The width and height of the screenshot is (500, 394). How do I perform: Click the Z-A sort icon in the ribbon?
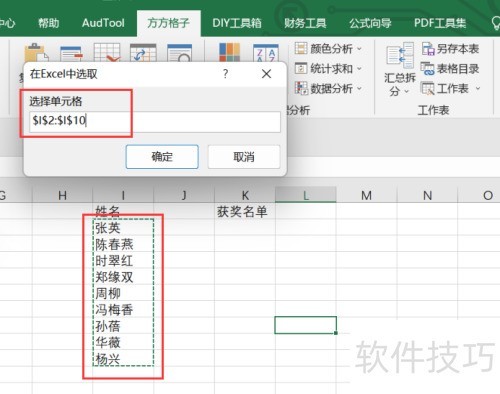click(266, 53)
